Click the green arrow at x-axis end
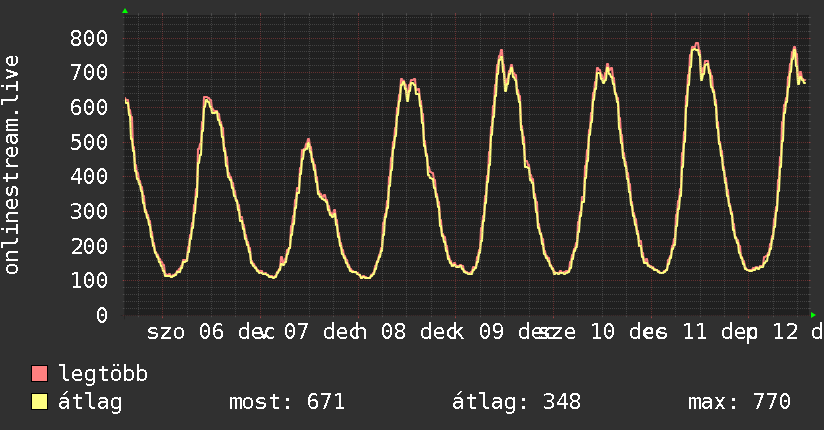 (x=813, y=315)
